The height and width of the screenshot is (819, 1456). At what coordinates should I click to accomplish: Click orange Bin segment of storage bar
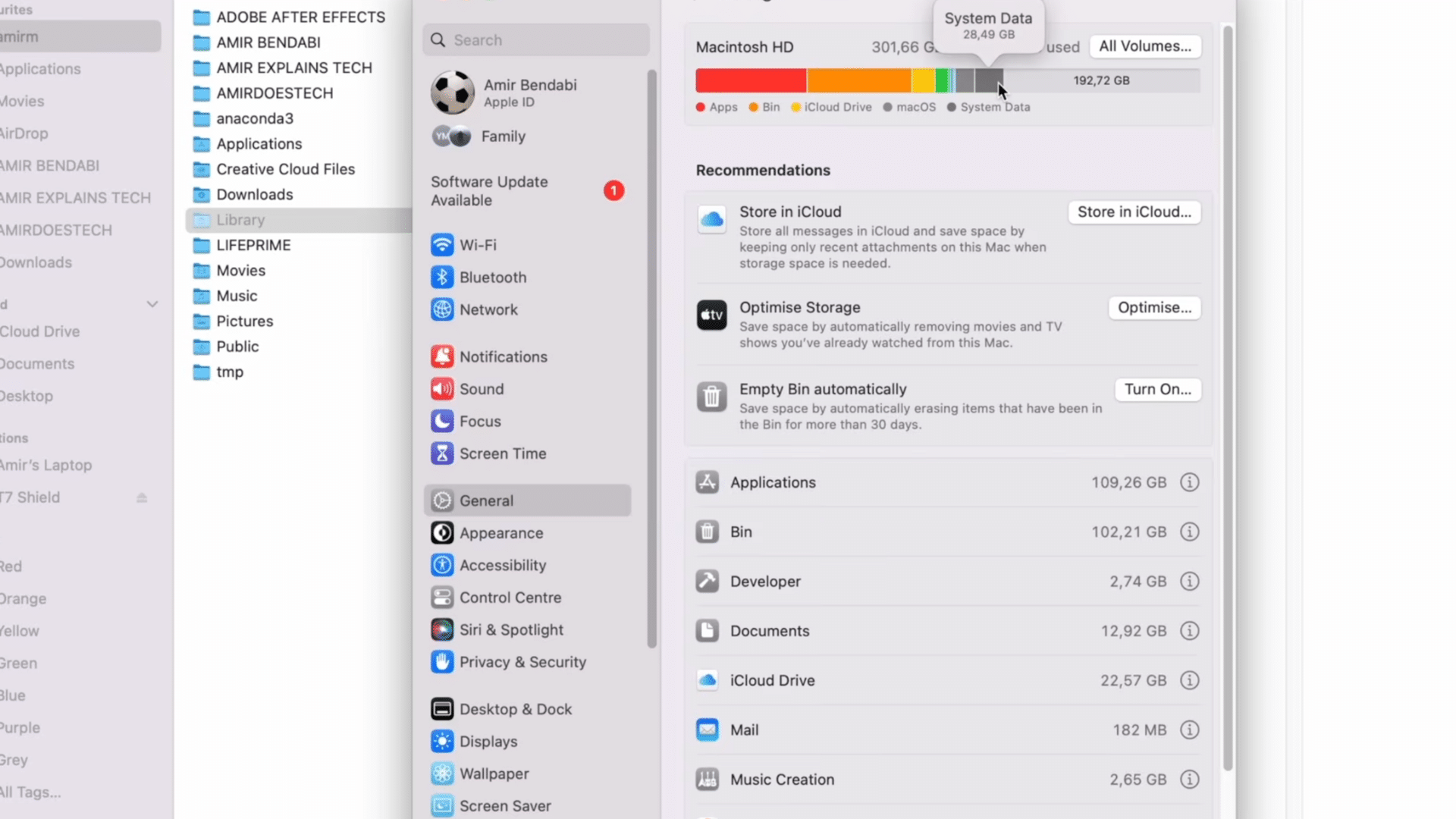point(858,80)
